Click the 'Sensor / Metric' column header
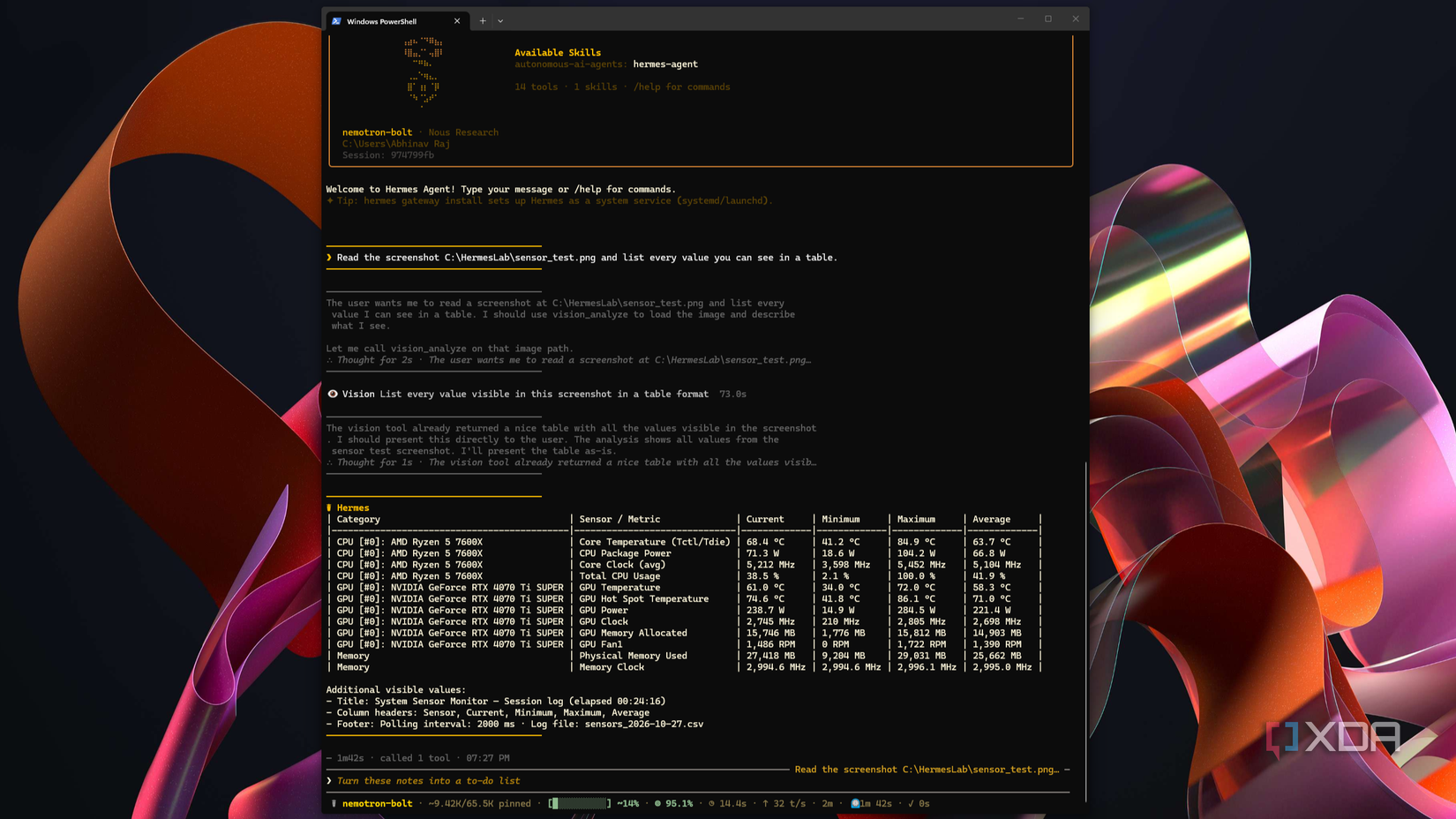 tap(619, 520)
